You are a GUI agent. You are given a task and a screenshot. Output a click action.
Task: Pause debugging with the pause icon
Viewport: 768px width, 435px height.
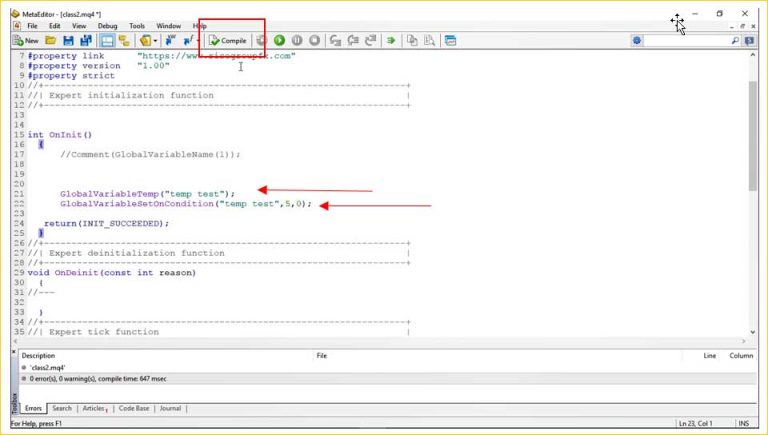tap(297, 41)
